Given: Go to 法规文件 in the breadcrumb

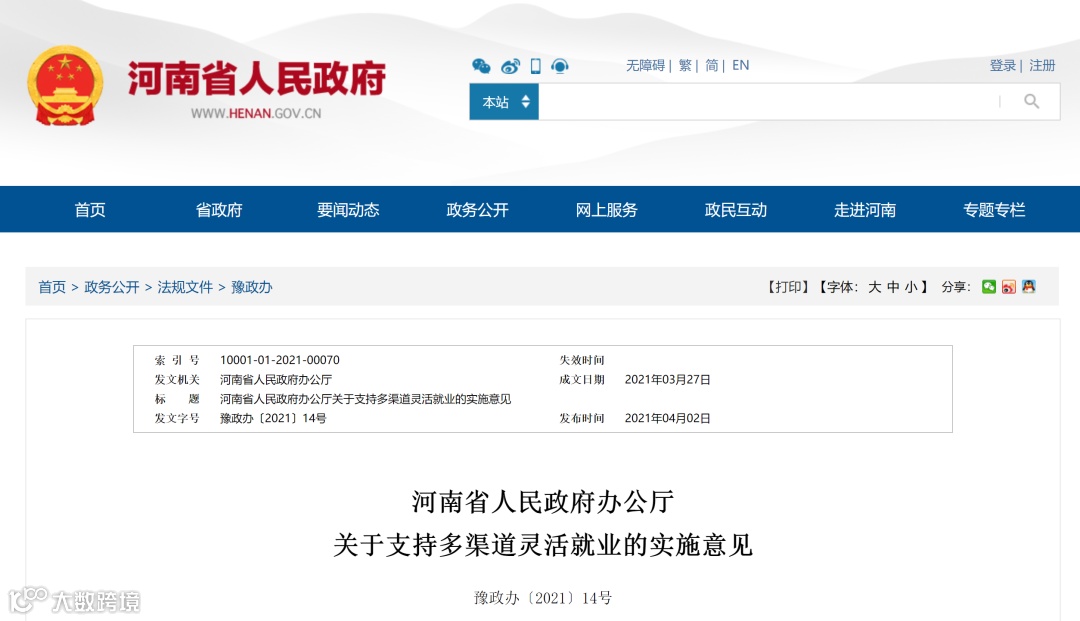Looking at the screenshot, I should pyautogui.click(x=185, y=287).
